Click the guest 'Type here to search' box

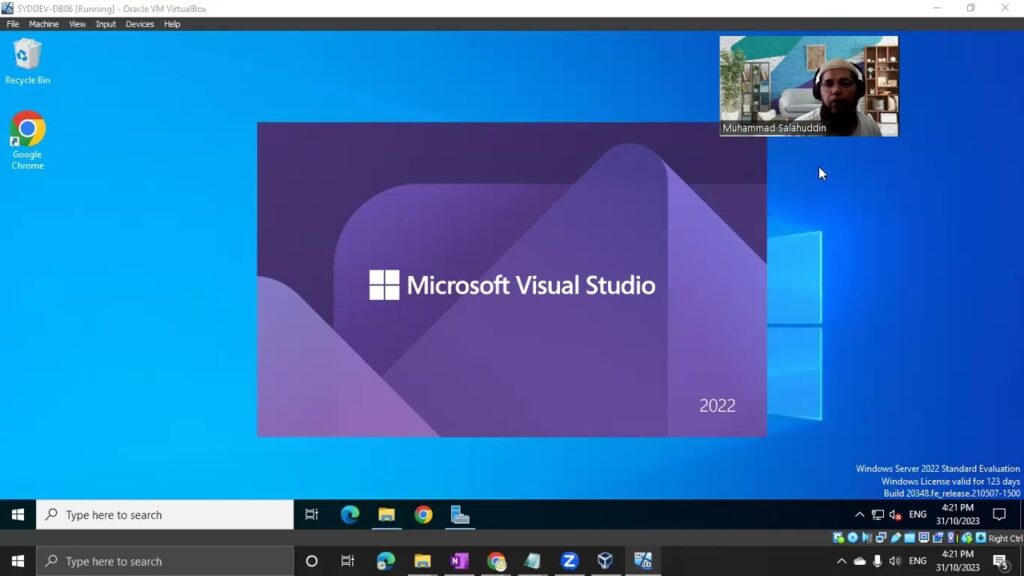165,515
